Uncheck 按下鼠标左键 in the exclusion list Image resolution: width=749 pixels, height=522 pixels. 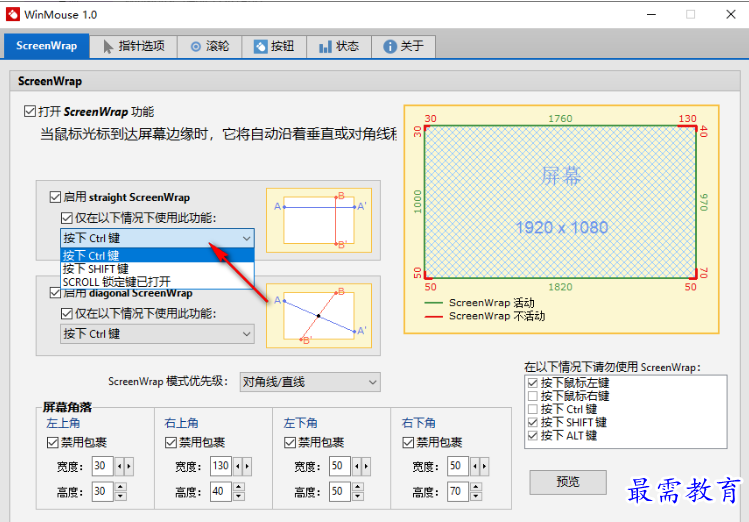(x=533, y=383)
